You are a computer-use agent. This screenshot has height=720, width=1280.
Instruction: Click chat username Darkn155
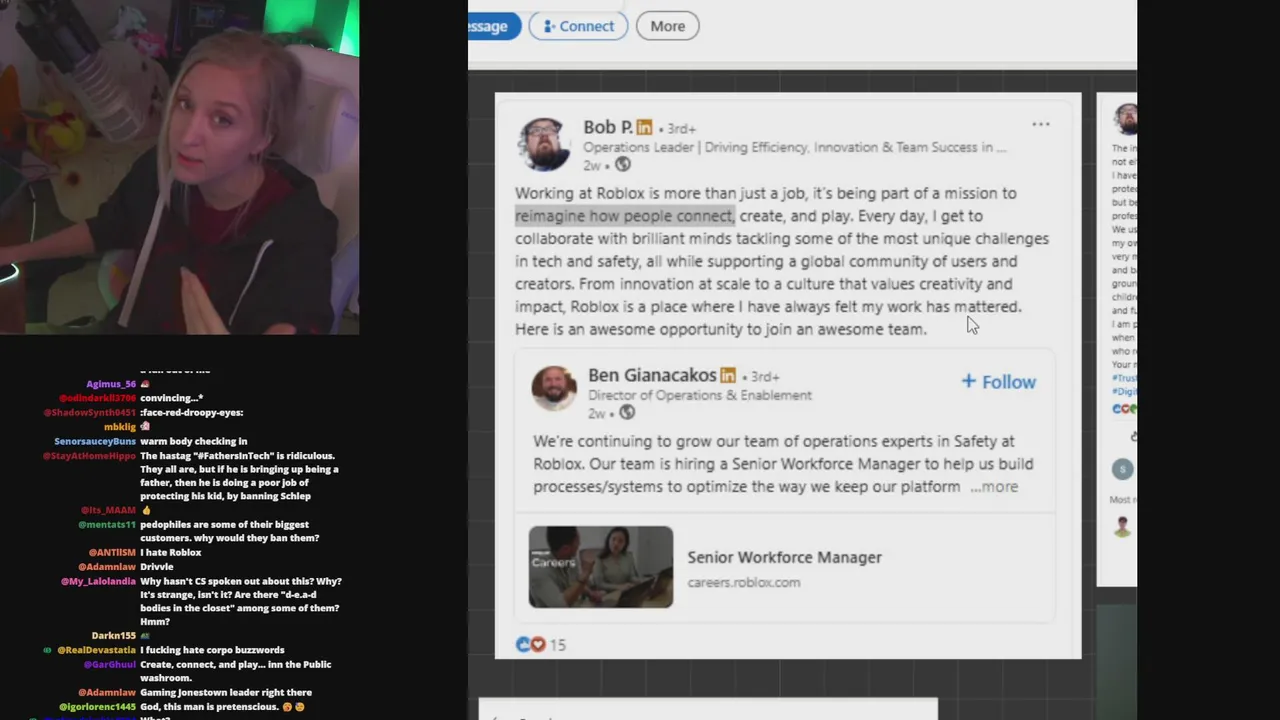[x=114, y=636]
